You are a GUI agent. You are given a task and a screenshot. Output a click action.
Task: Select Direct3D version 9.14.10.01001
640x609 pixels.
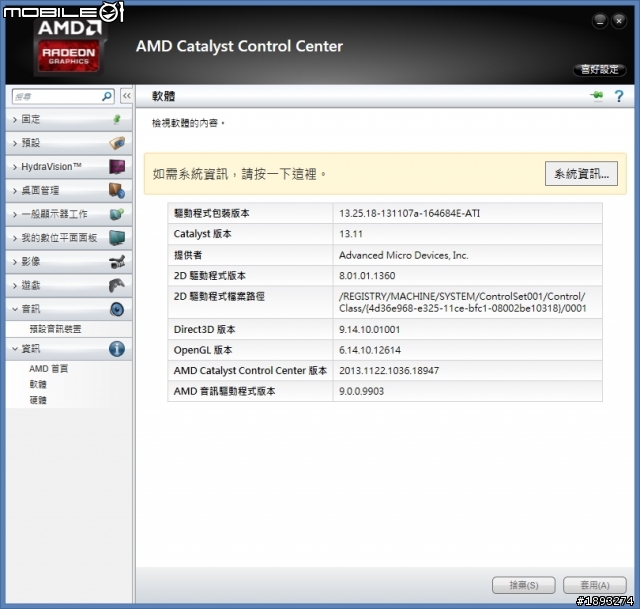tap(369, 329)
